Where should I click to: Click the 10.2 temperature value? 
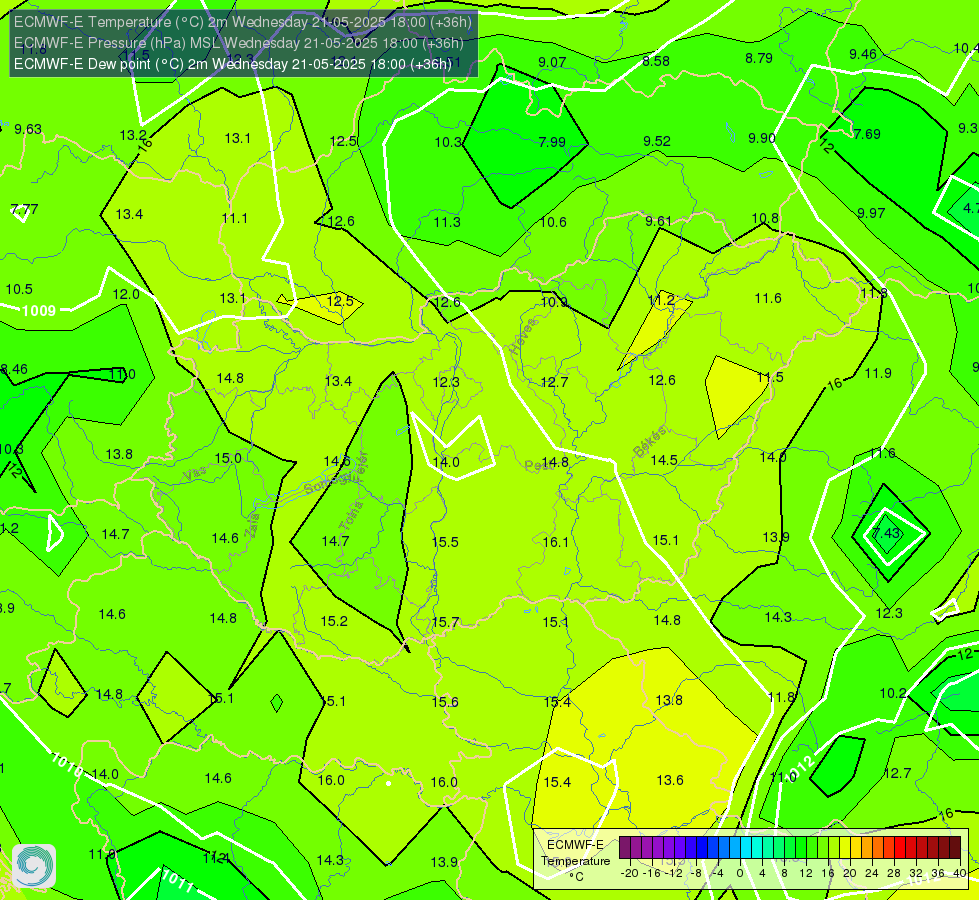[893, 693]
